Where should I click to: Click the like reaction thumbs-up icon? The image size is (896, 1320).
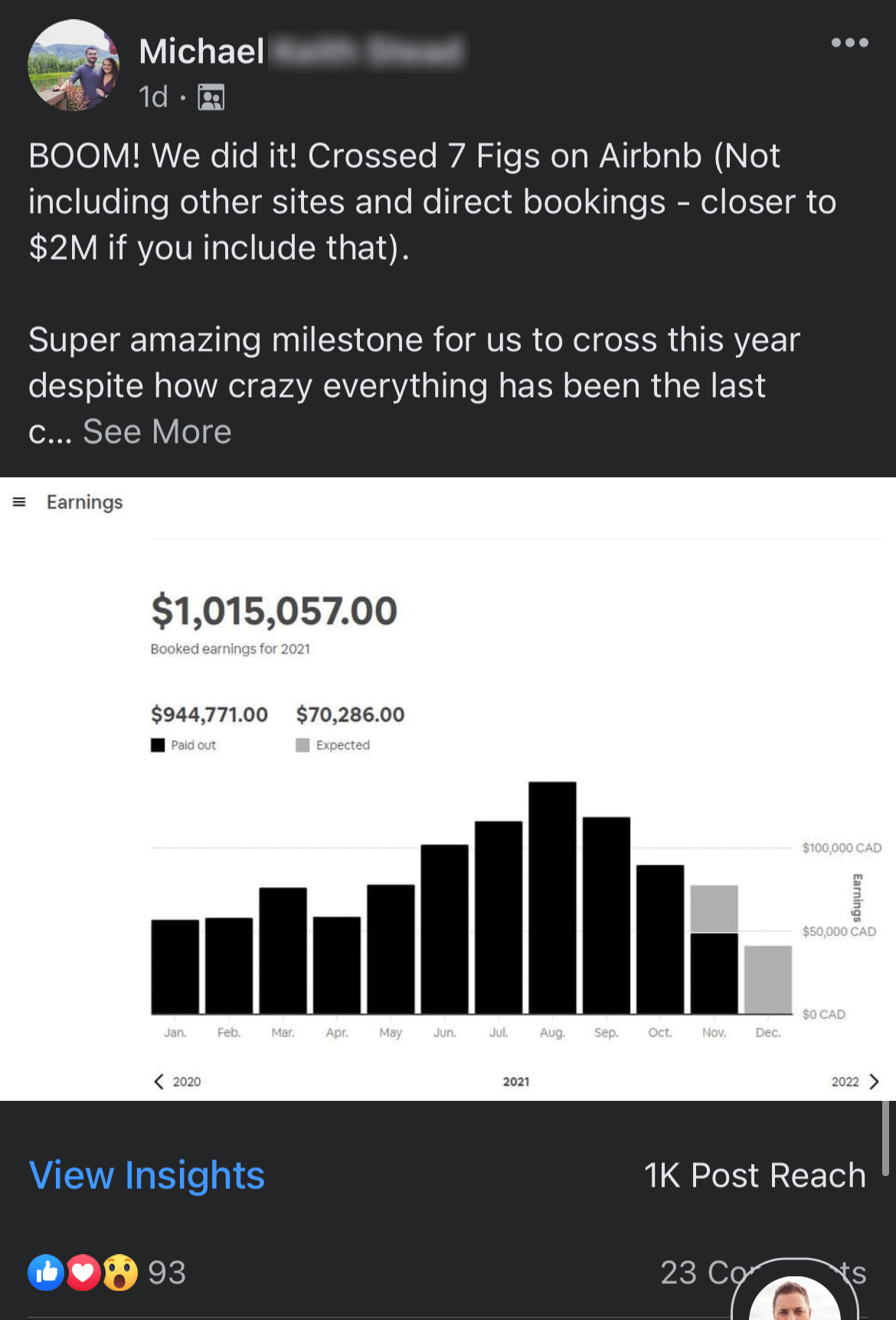click(x=46, y=1273)
